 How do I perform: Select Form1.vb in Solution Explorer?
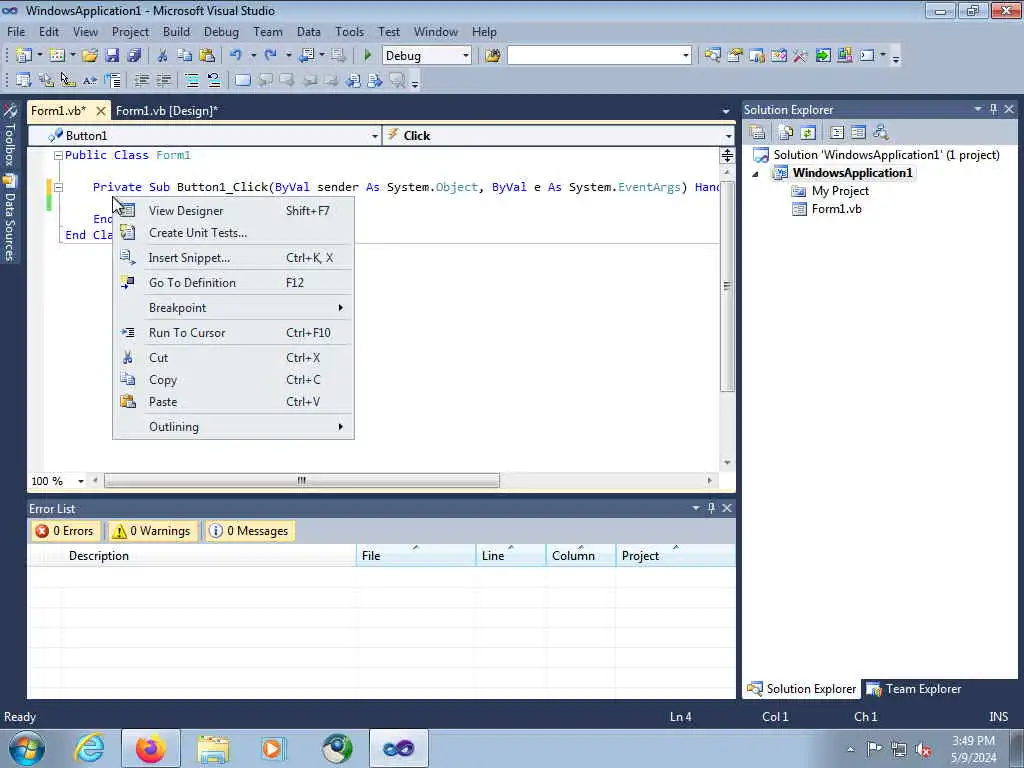[836, 209]
